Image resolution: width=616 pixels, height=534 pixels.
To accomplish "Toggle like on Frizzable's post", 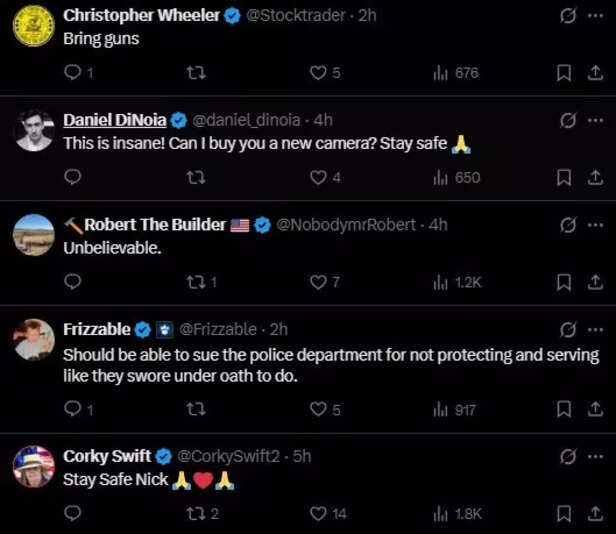I will [318, 409].
